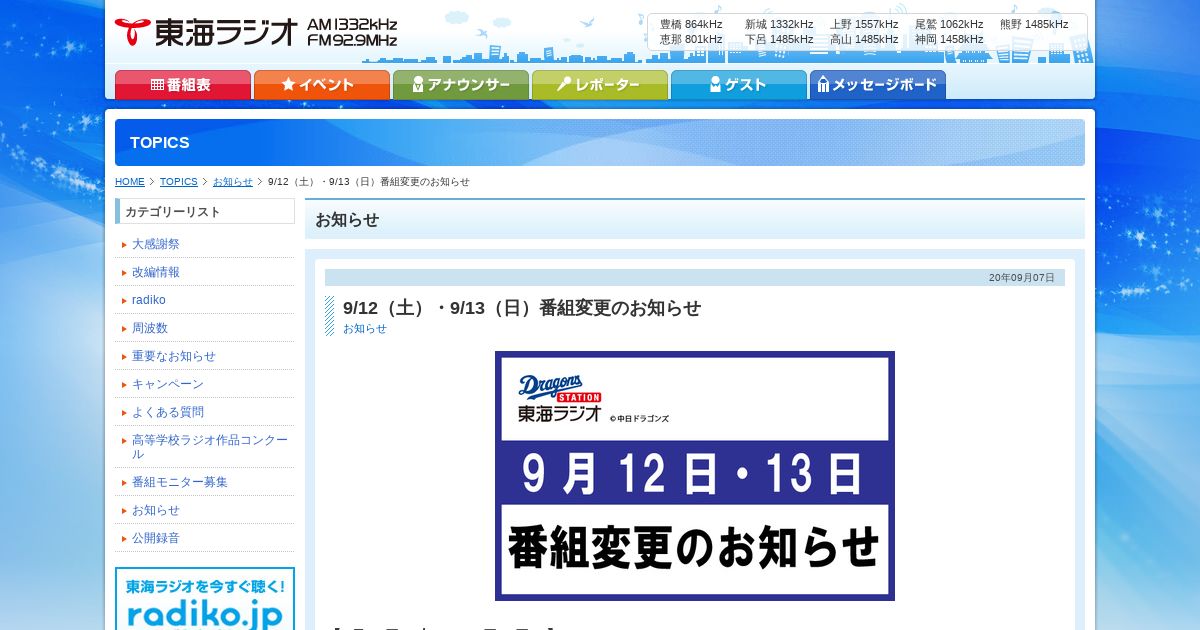
Task: Open よくある質問 category
Action: pyautogui.click(x=168, y=412)
